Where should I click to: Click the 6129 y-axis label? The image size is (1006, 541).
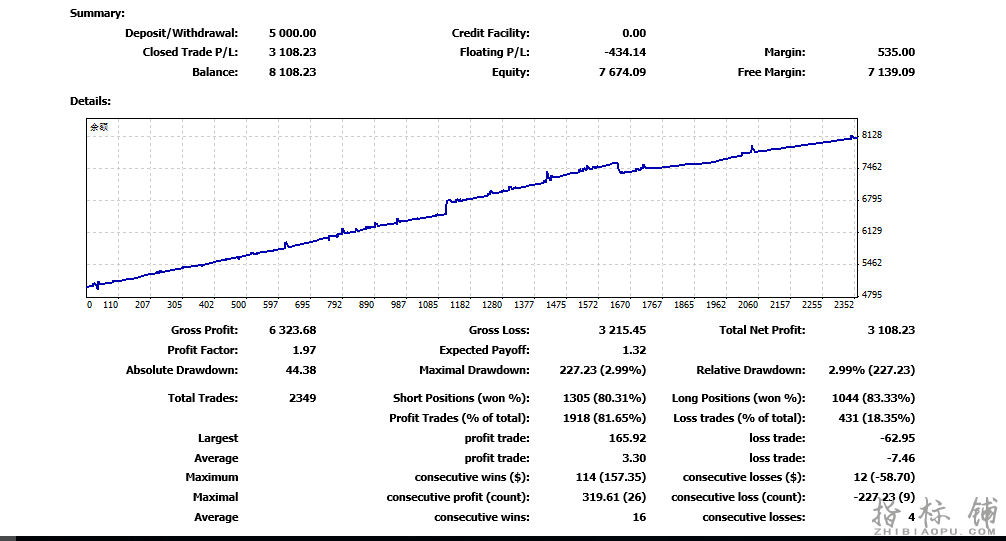pyautogui.click(x=872, y=230)
